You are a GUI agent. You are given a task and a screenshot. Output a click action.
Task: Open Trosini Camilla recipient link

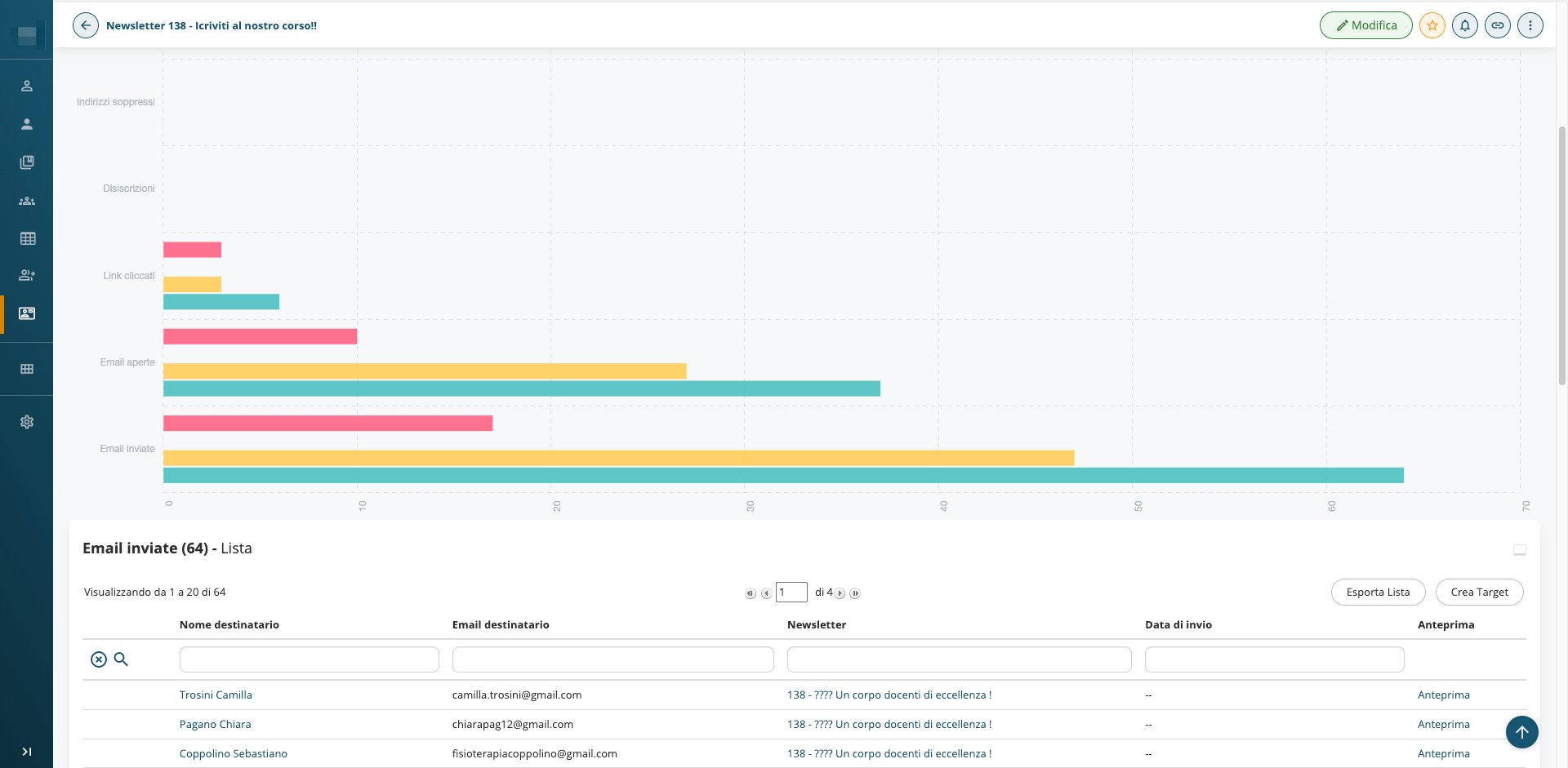216,695
